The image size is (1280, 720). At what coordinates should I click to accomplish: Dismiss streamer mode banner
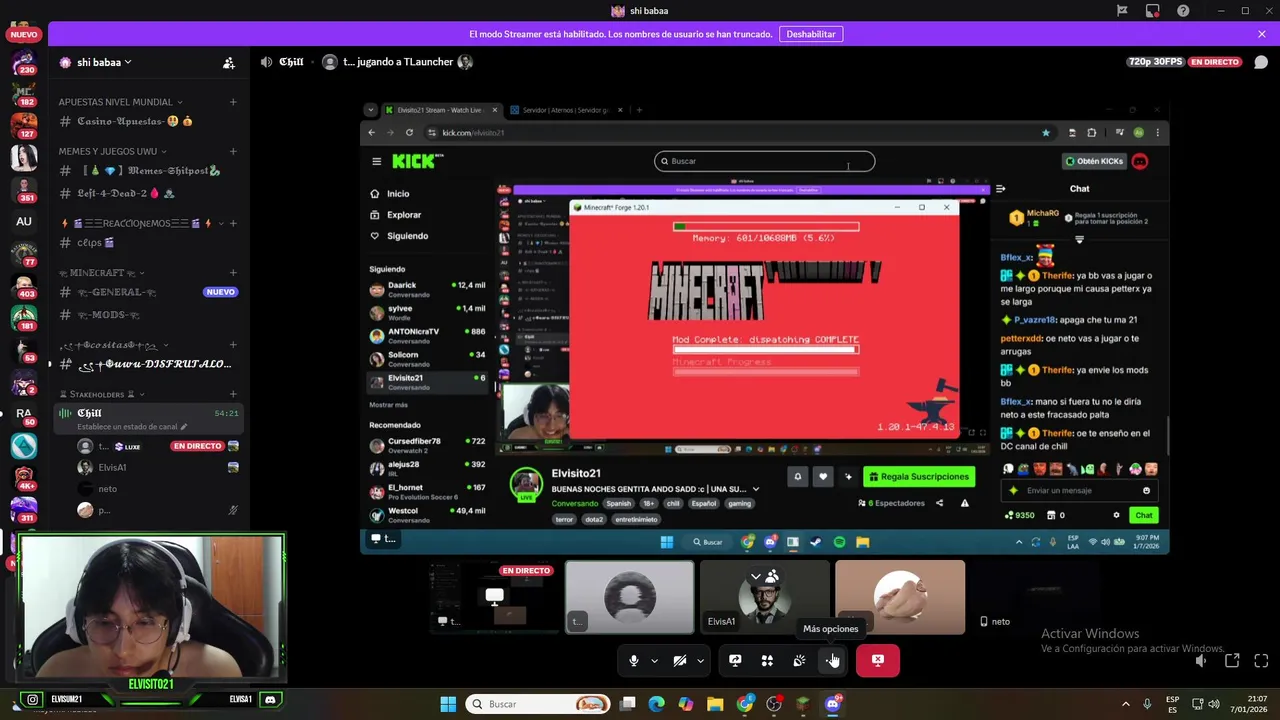[1262, 34]
